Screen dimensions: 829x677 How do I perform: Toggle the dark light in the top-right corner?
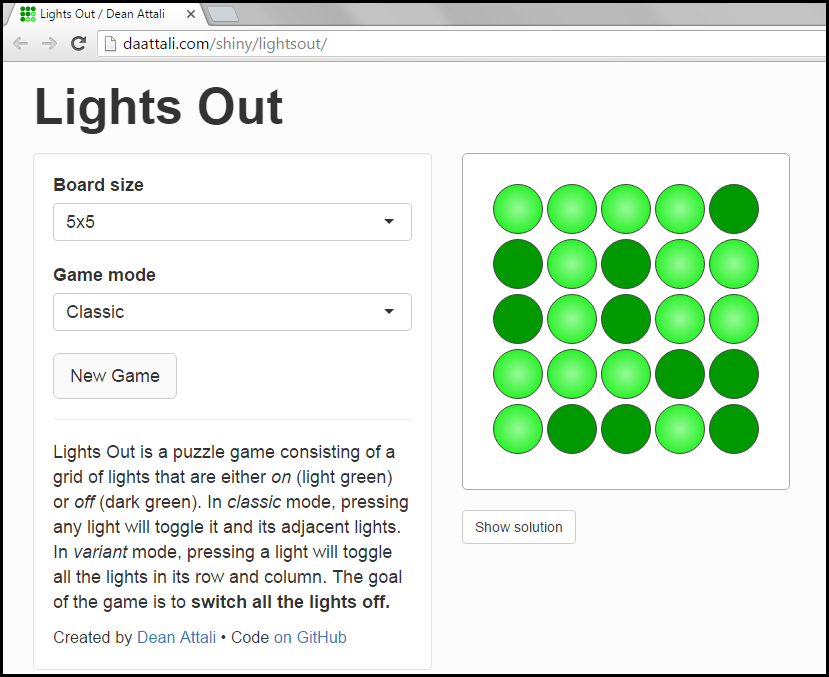(x=733, y=209)
